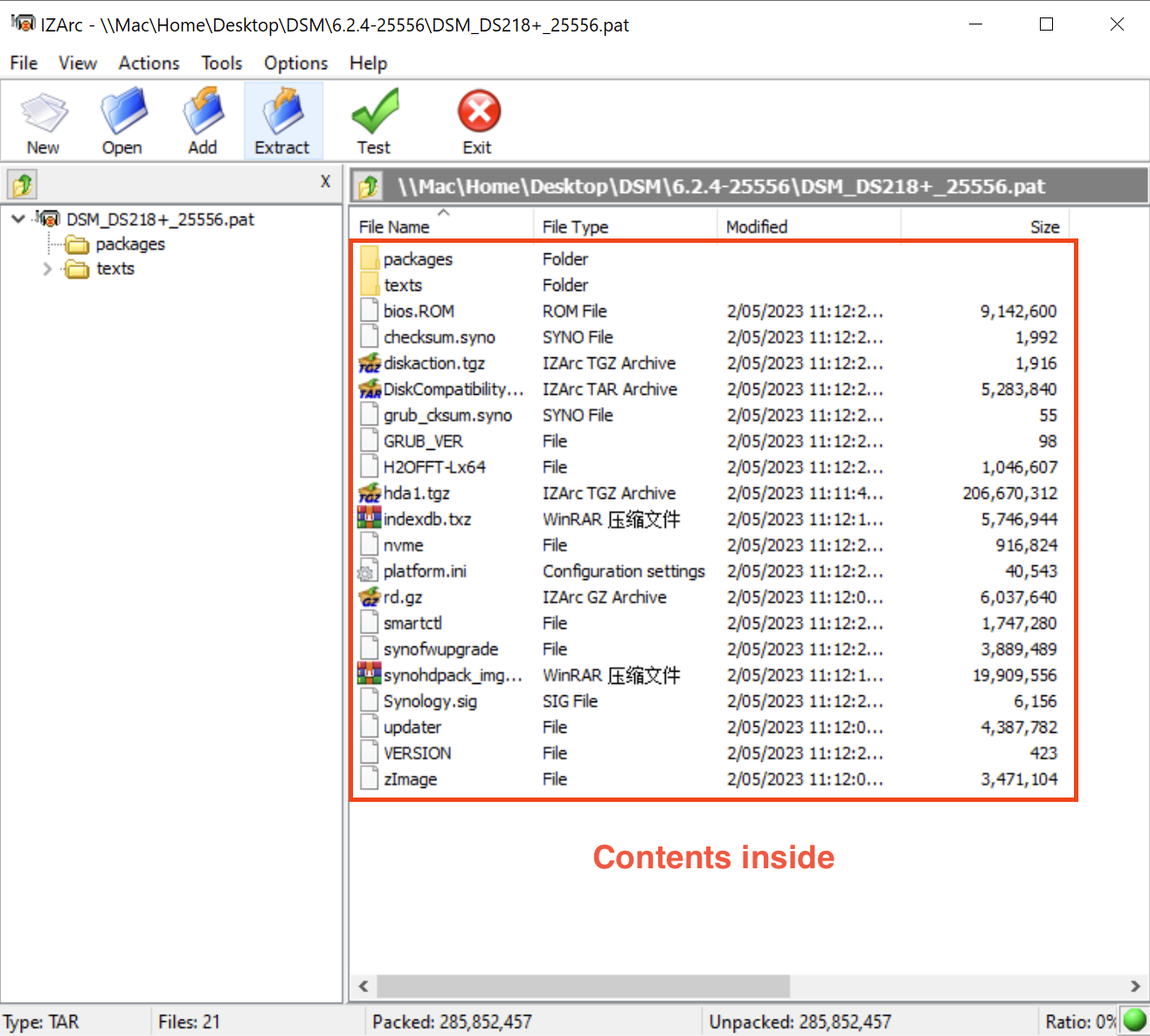
Task: Click the Packed: 285,852,457 status entry
Action: tap(452, 1021)
